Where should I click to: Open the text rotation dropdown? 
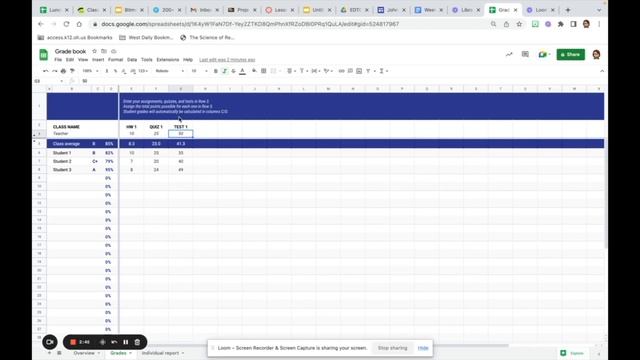tap(328, 71)
